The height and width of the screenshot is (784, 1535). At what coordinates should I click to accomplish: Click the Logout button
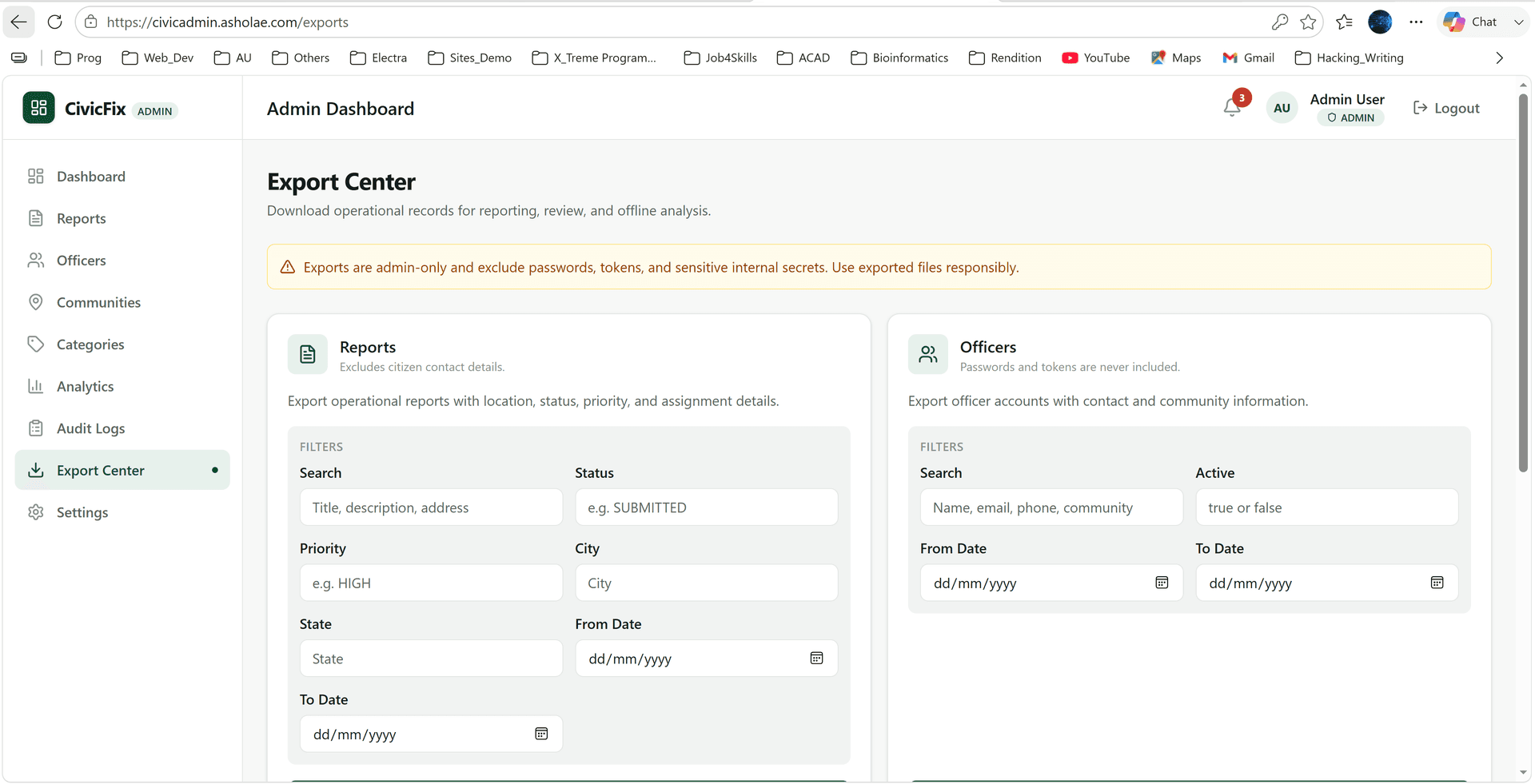[1446, 108]
